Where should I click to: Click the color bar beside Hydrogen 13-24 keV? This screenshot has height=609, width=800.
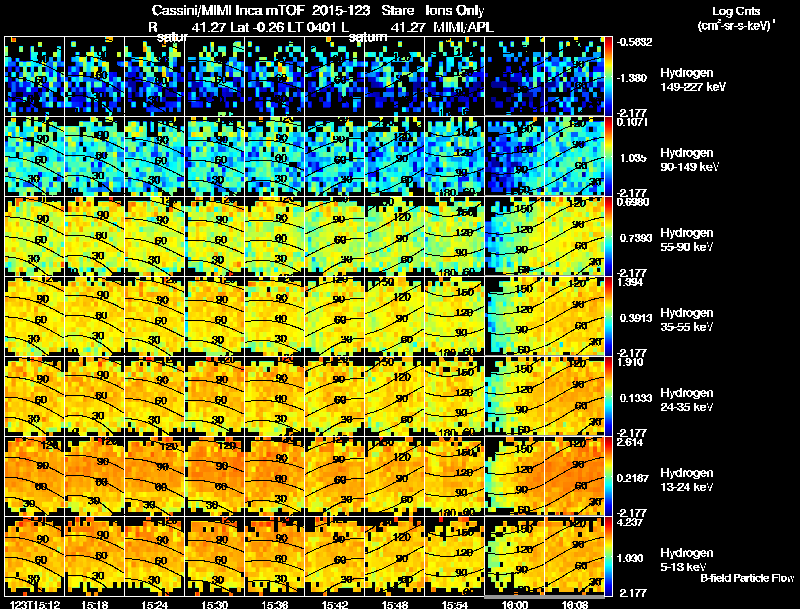tap(608, 477)
